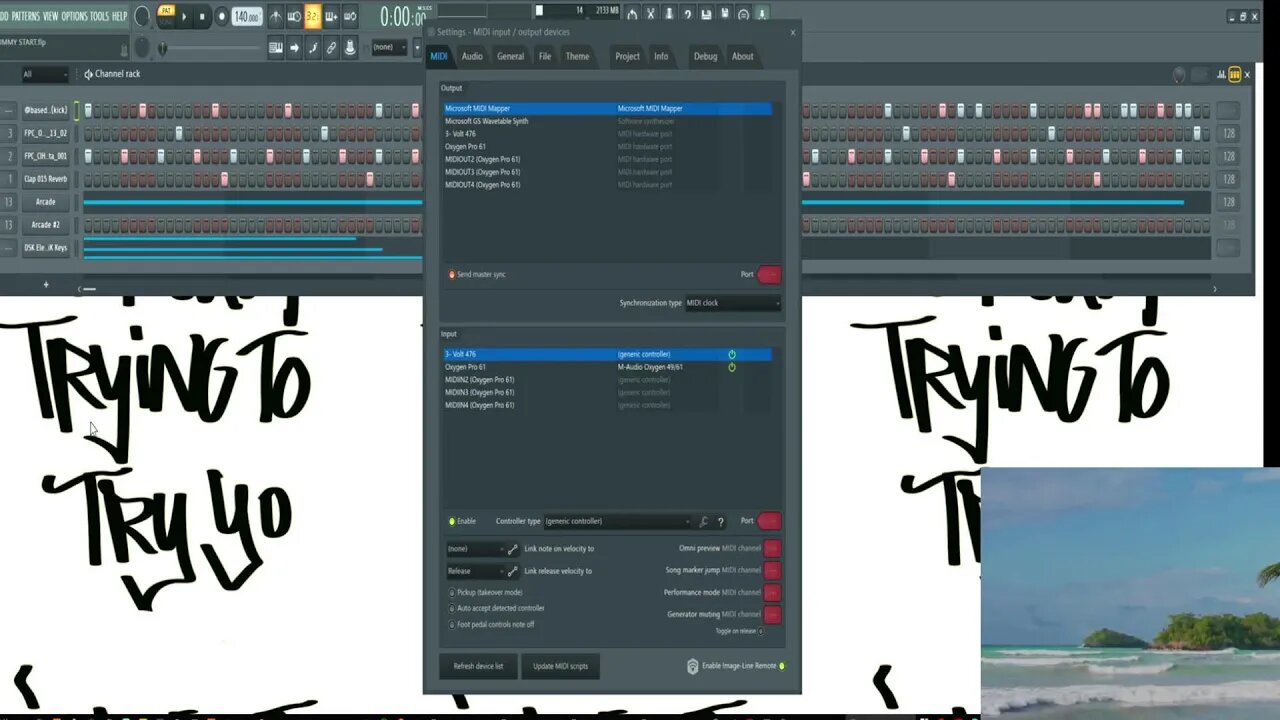
Task: Open the Debug settings tab
Action: click(705, 56)
